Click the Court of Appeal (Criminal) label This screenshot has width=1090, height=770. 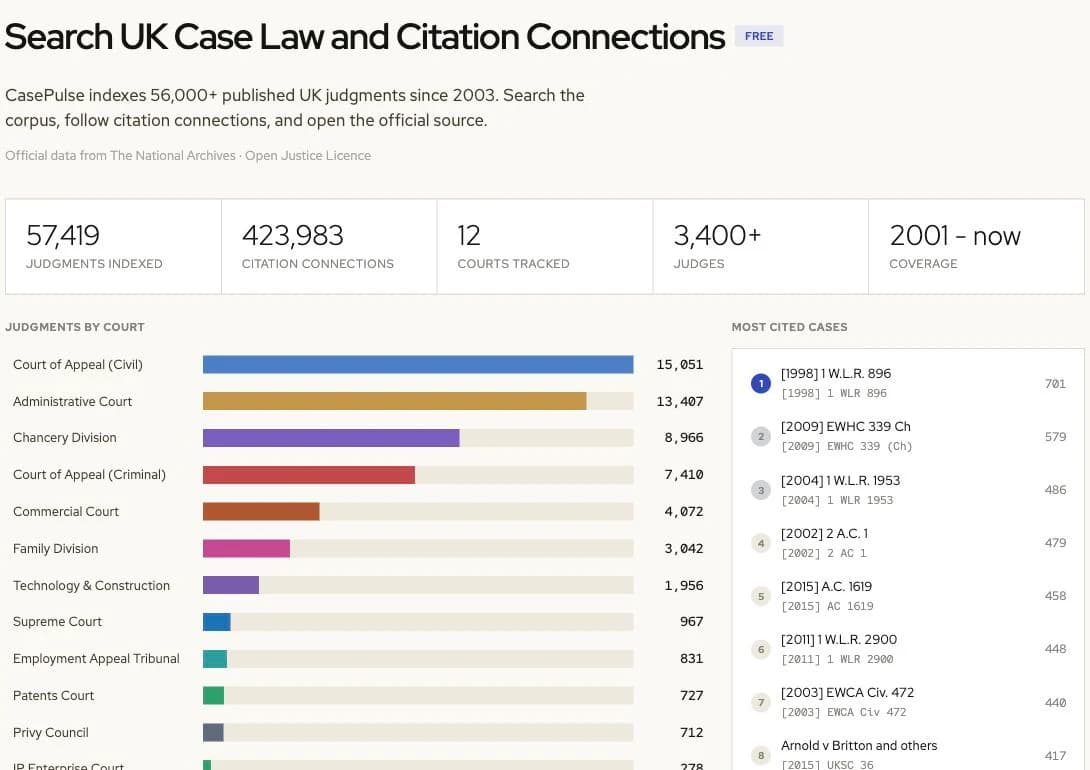90,475
